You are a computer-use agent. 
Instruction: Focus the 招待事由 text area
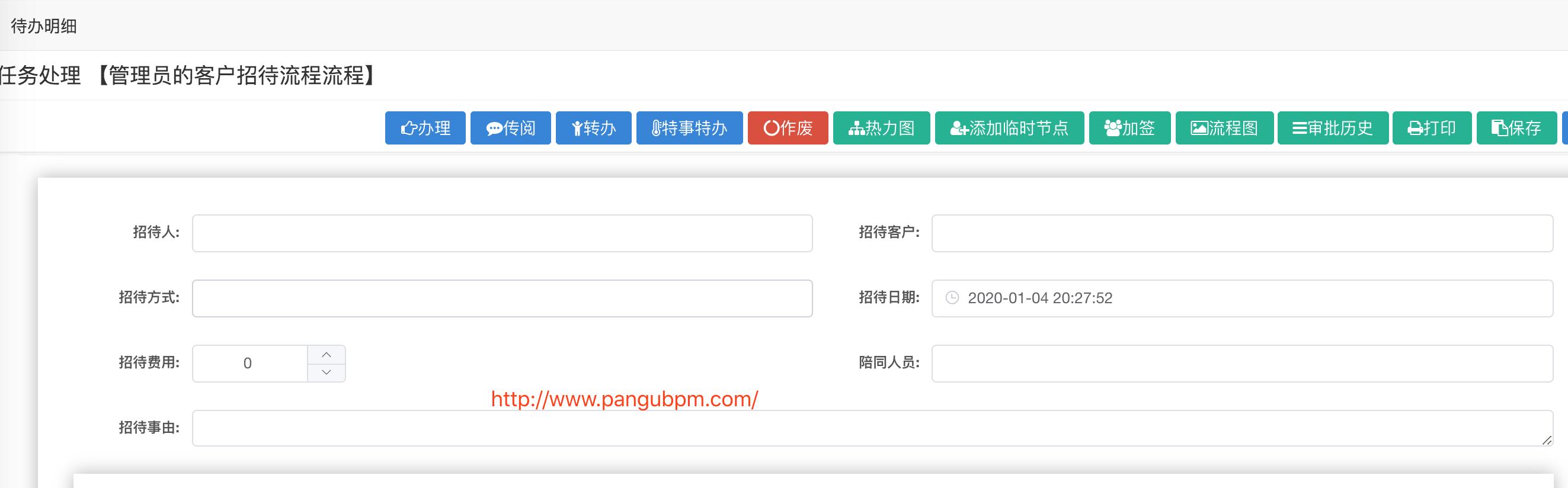click(873, 428)
